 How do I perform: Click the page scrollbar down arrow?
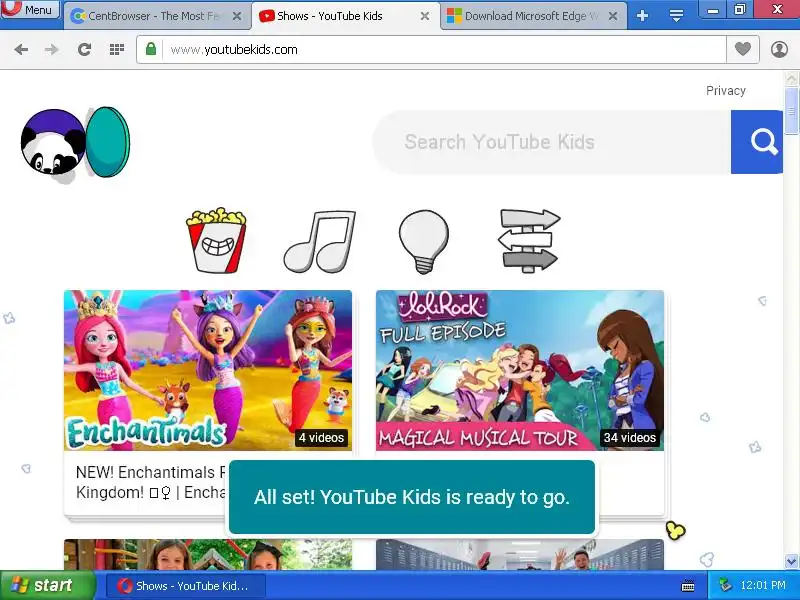click(791, 562)
